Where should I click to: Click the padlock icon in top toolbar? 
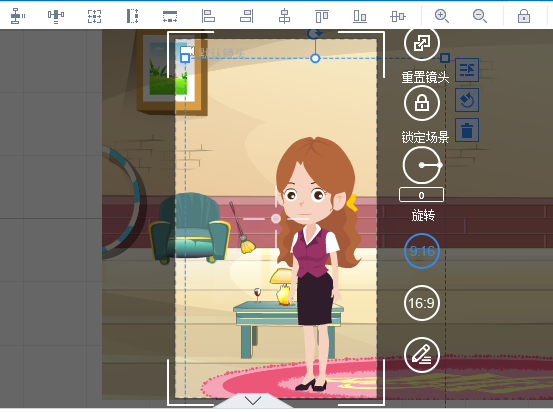[524, 16]
